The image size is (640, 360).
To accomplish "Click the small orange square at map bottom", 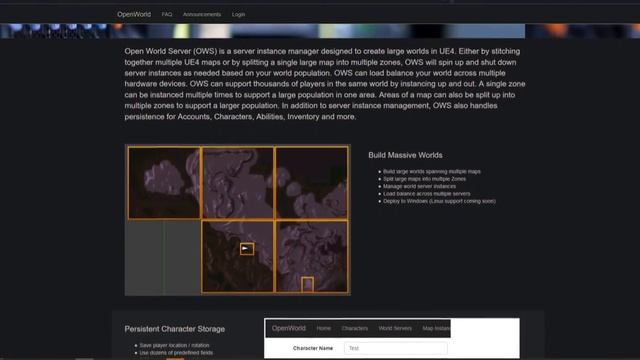I will [x=307, y=284].
